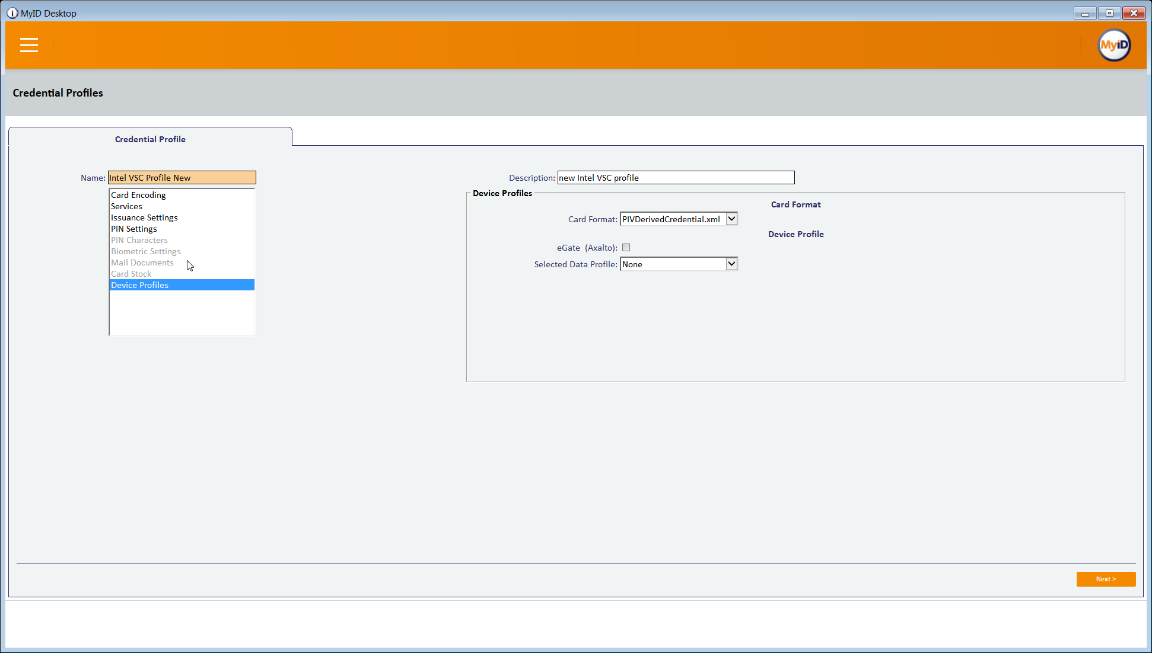
Task: Select Biometric Settings in the list
Action: pos(181,251)
